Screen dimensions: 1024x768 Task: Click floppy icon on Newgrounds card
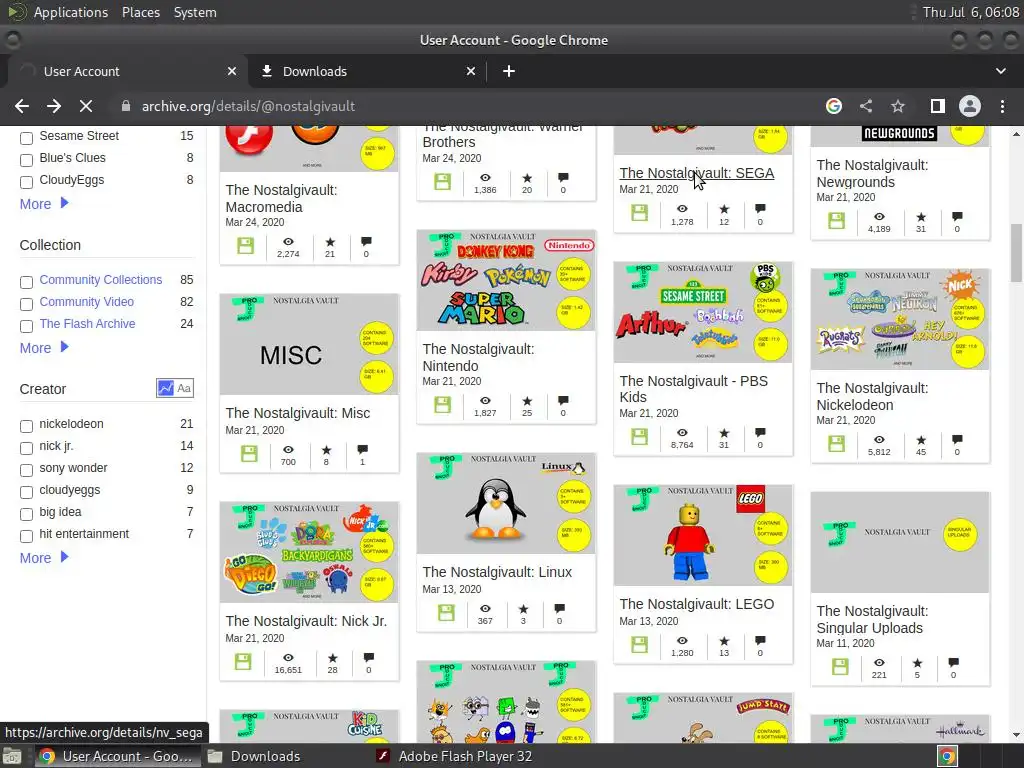[x=837, y=220]
